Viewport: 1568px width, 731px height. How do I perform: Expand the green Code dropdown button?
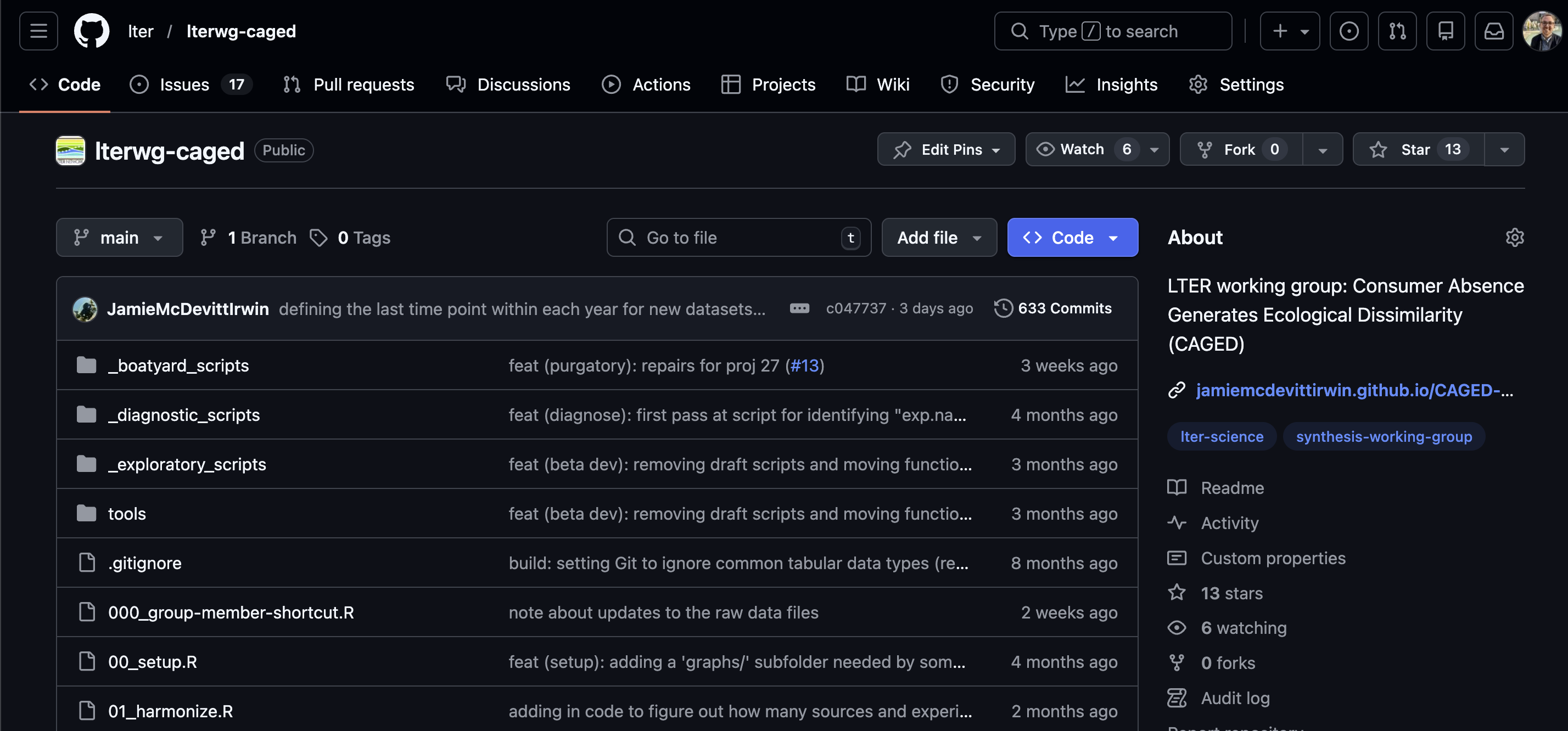tap(1072, 238)
